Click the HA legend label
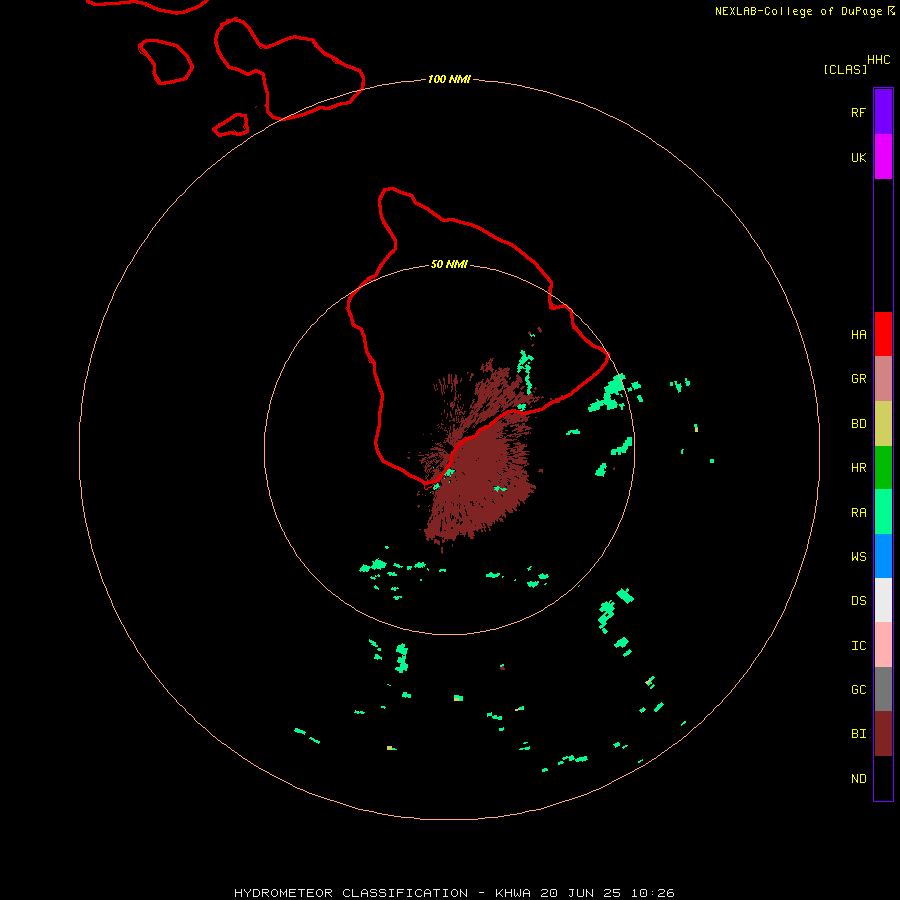This screenshot has height=900, width=900. (858, 335)
